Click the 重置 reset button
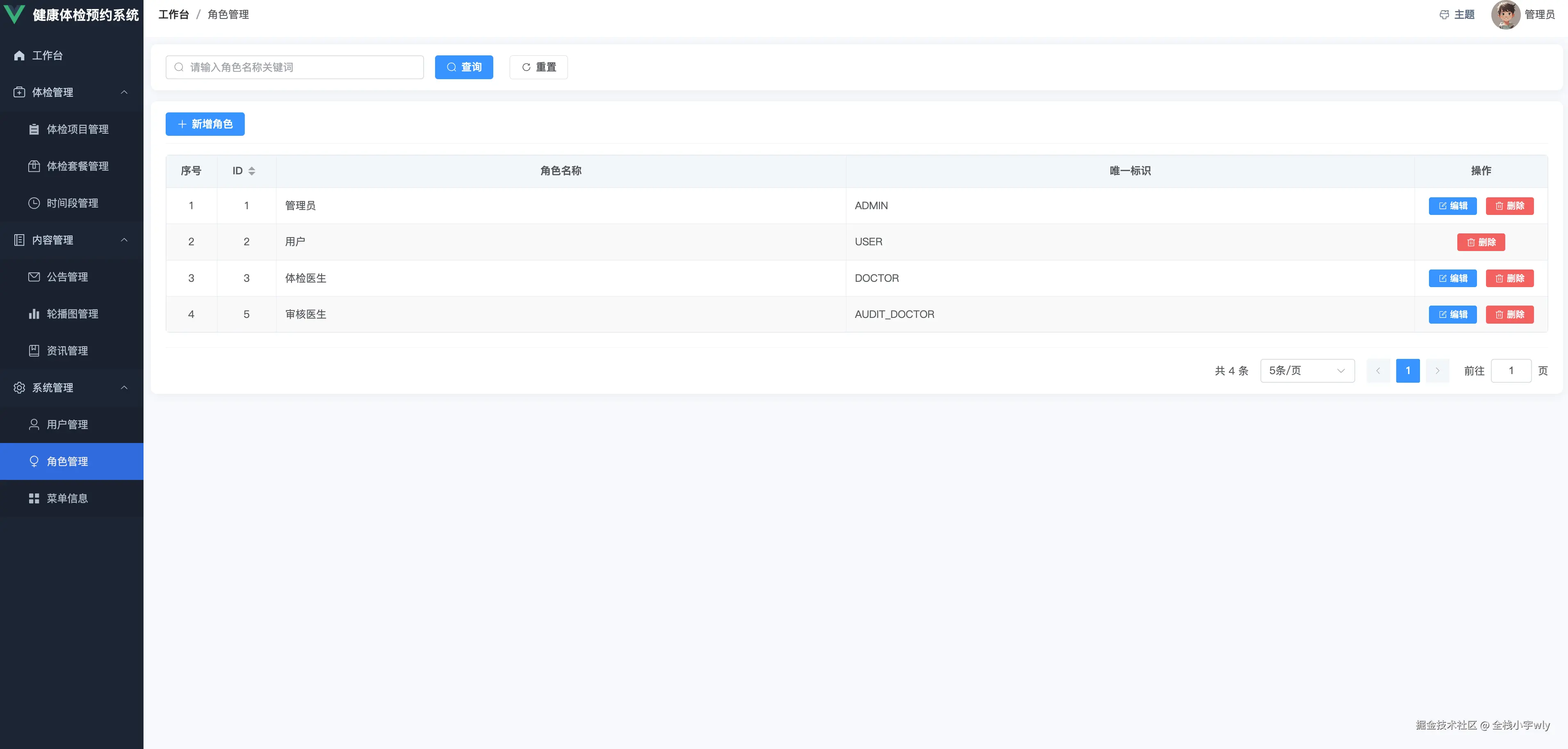Screen dimensions: 1568x749 click(x=538, y=67)
